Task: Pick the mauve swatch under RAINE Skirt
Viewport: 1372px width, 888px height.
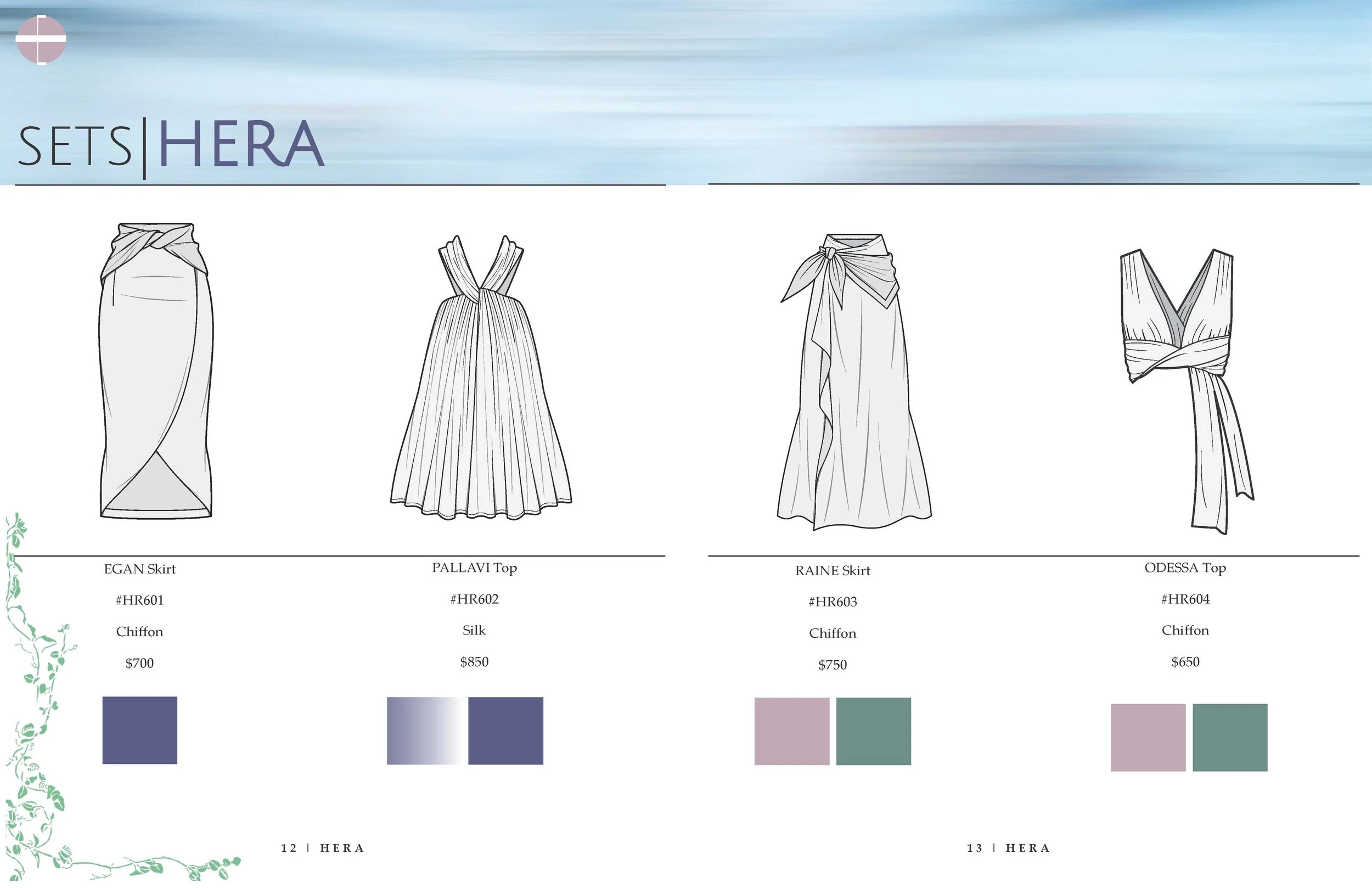Action: point(791,731)
